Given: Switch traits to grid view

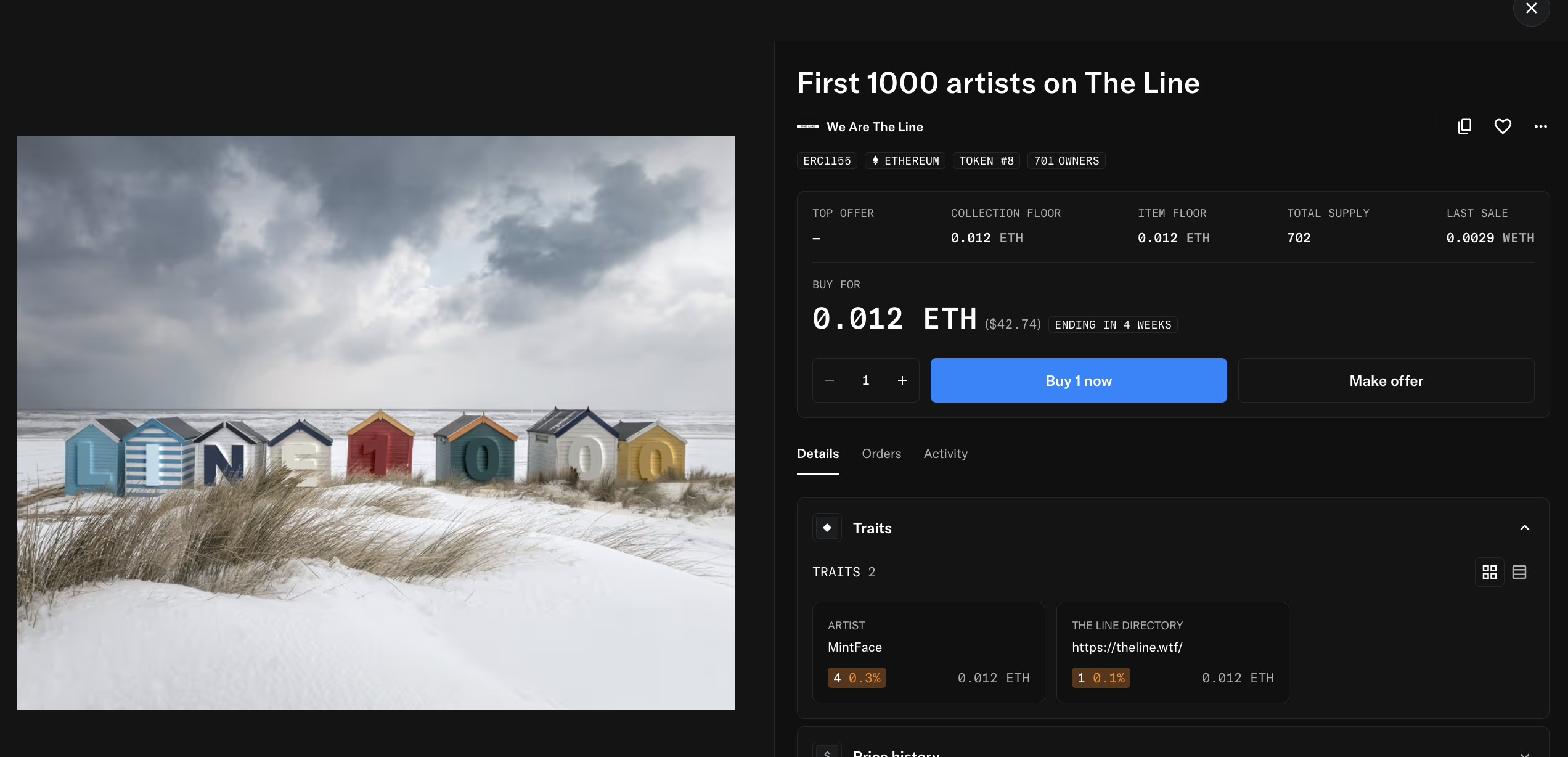Looking at the screenshot, I should click(x=1490, y=572).
